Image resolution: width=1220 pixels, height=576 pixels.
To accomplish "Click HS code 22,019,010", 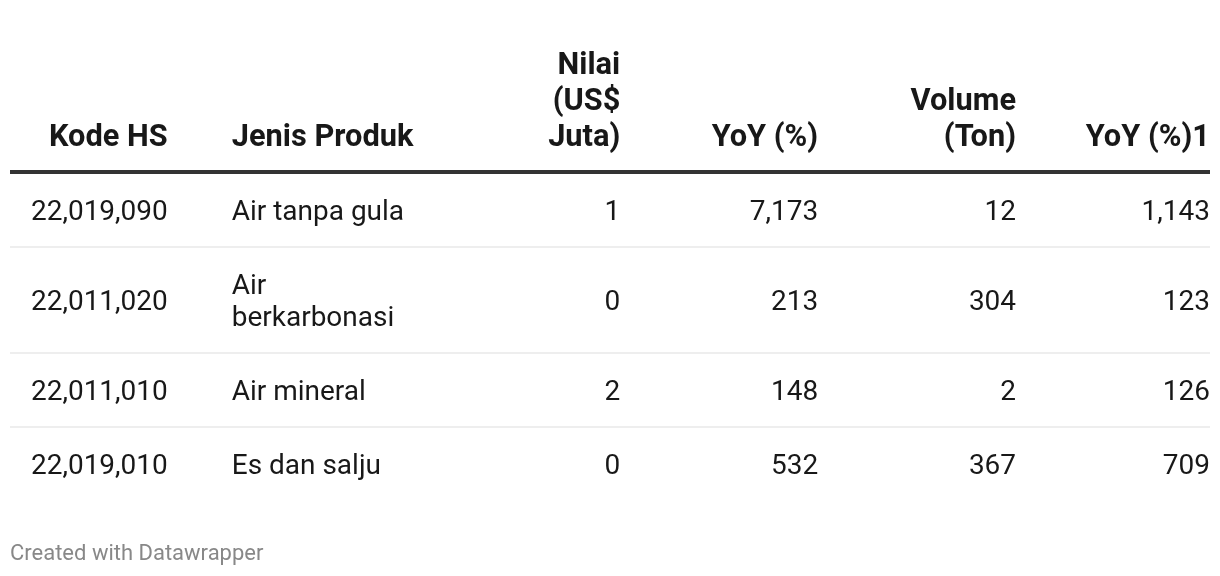I will click(x=99, y=464).
